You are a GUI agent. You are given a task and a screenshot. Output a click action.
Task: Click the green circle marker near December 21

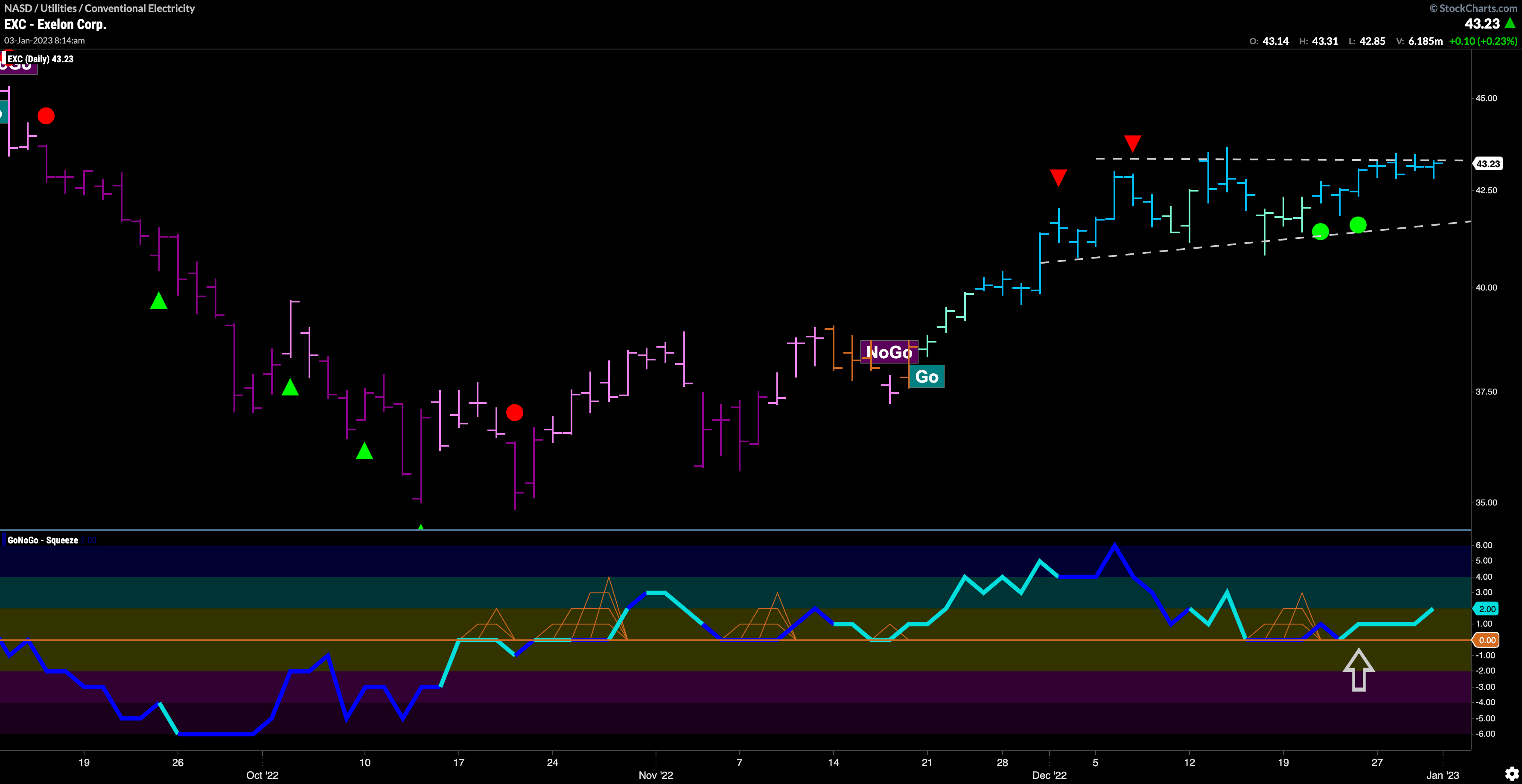click(1321, 232)
